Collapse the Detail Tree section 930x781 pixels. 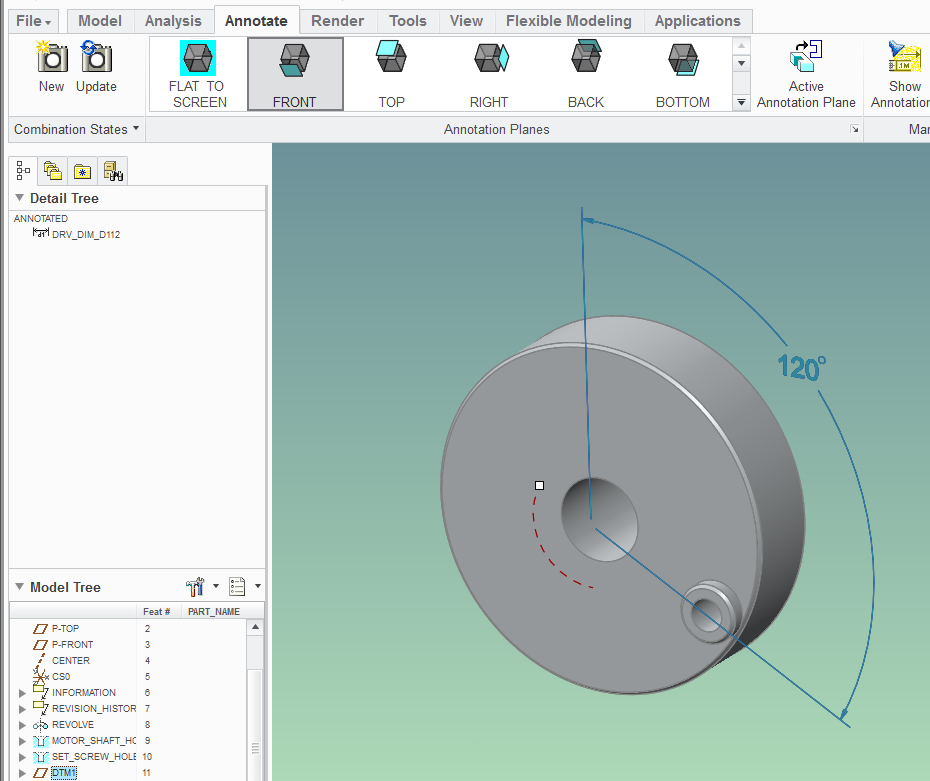20,197
